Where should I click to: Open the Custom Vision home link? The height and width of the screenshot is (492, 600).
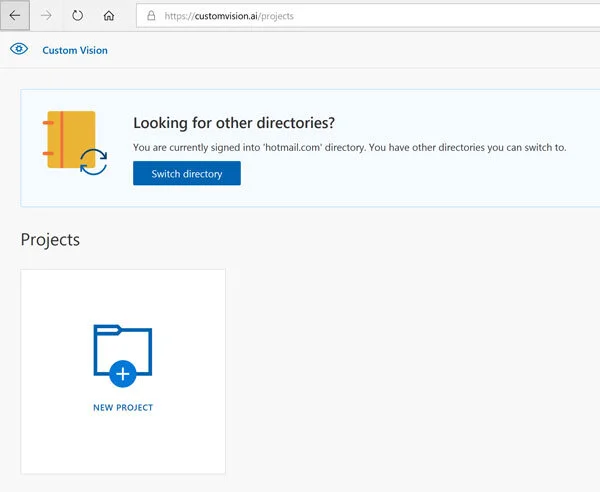[75, 50]
